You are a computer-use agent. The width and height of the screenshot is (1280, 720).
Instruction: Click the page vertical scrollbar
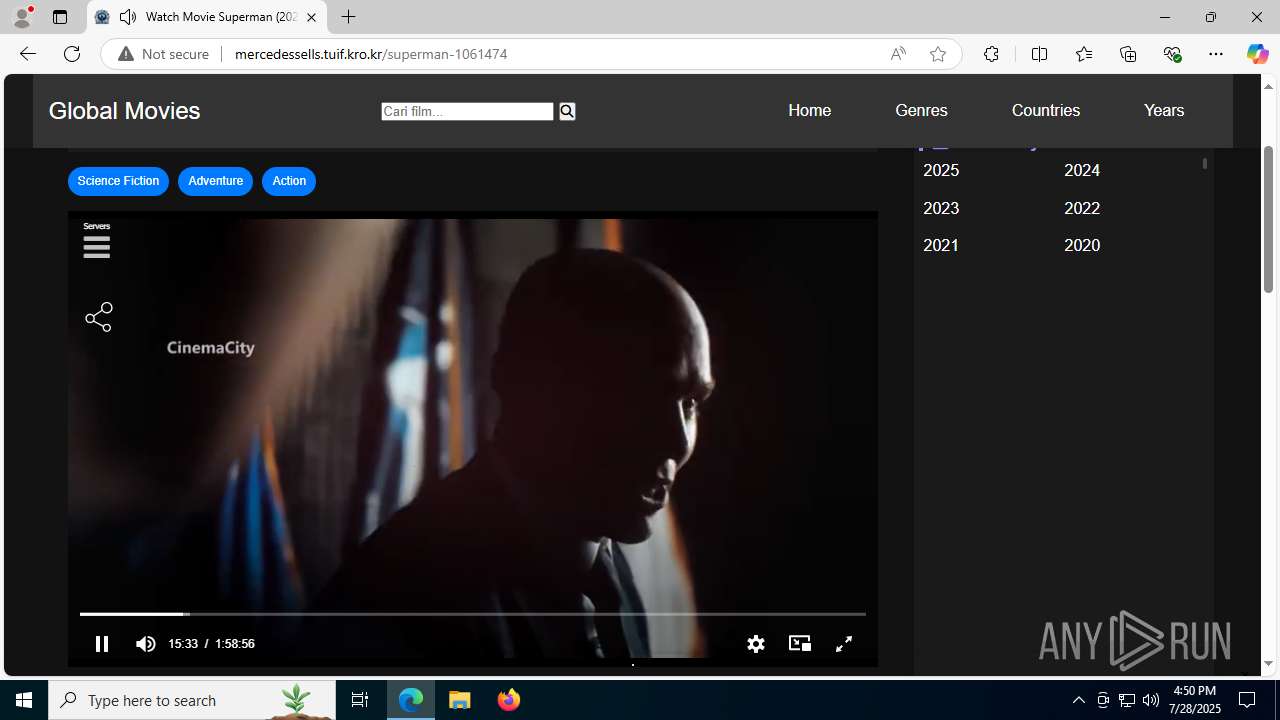tap(1268, 218)
